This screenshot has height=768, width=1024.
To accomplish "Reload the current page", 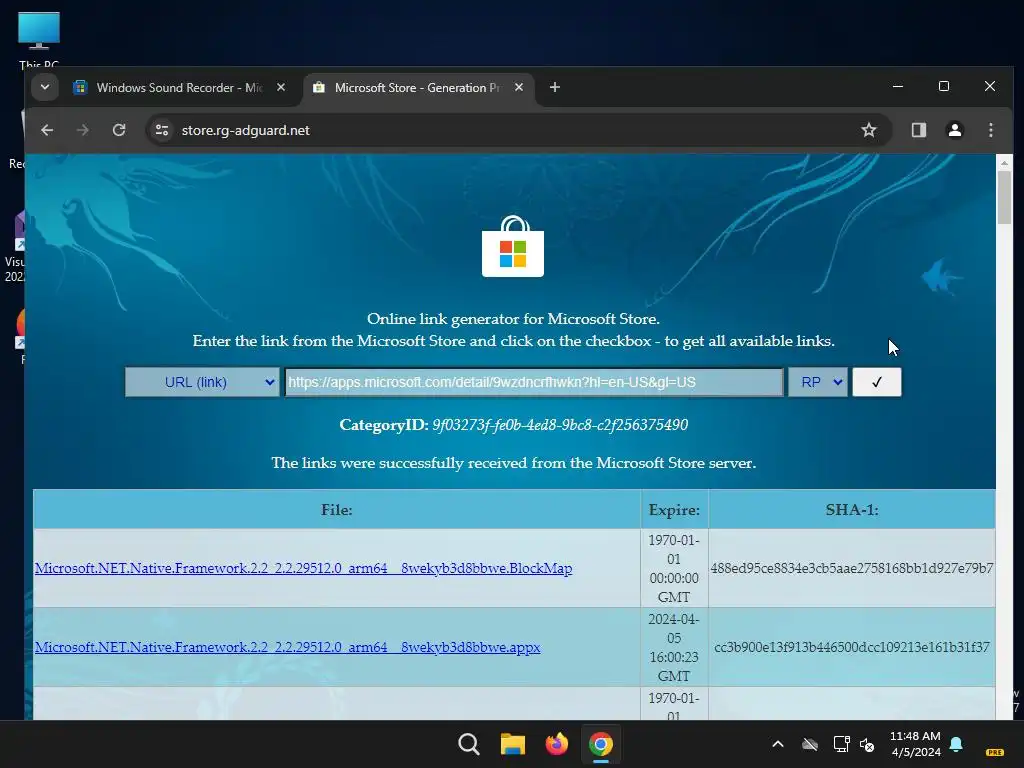I will tap(119, 130).
